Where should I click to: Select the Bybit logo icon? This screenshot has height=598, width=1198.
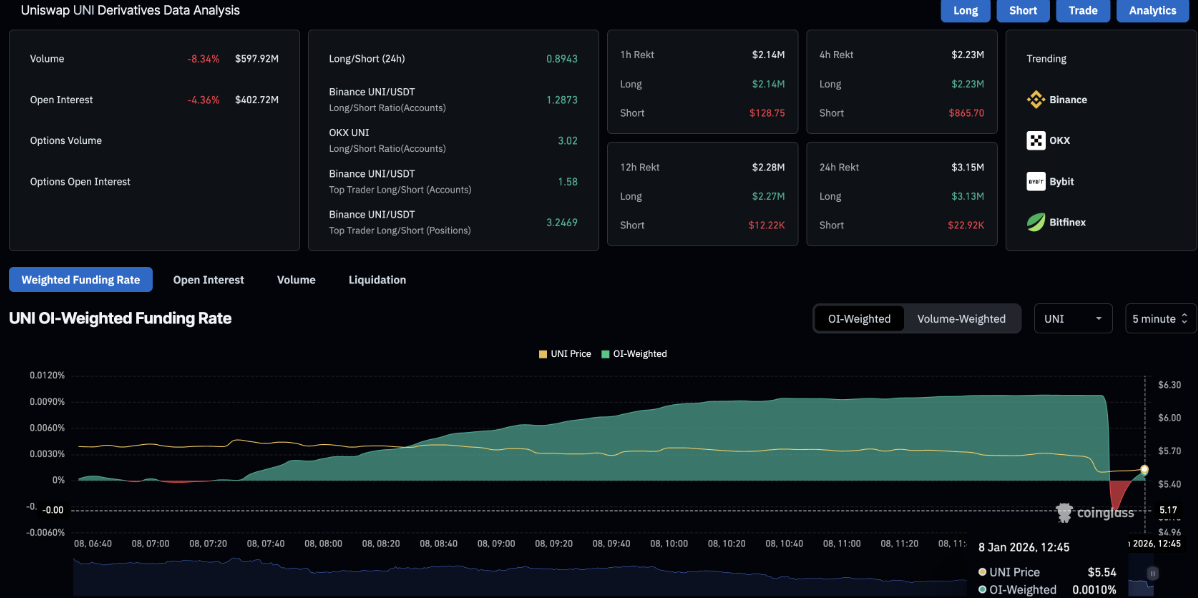(x=1036, y=182)
